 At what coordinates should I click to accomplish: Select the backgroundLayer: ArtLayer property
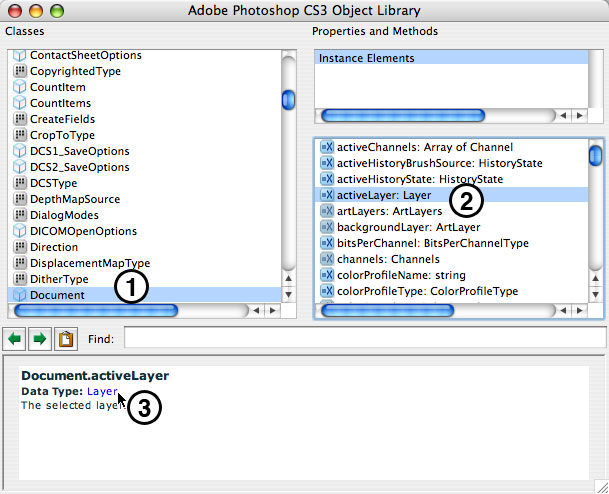[409, 227]
